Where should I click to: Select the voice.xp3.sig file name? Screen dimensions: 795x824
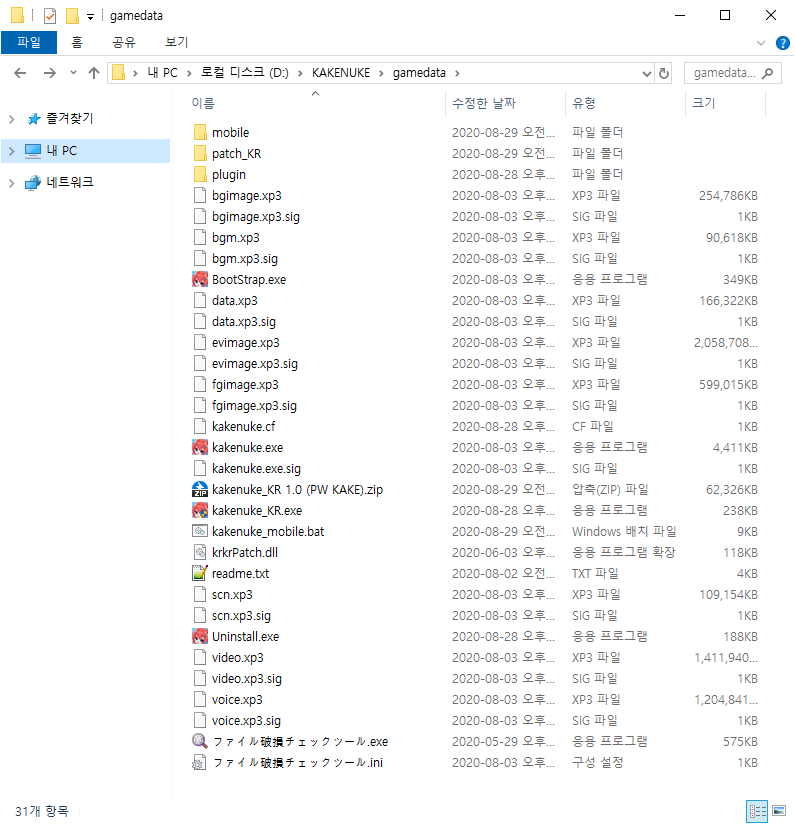point(246,720)
